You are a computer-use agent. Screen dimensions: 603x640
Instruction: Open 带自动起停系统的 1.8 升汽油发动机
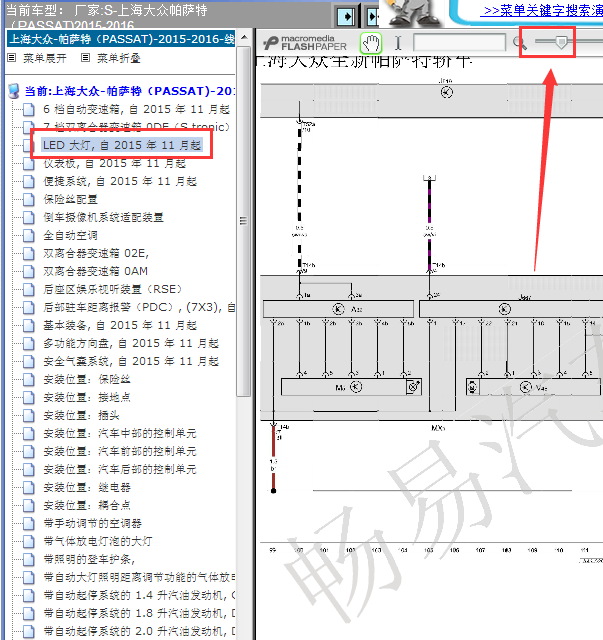pos(139,613)
